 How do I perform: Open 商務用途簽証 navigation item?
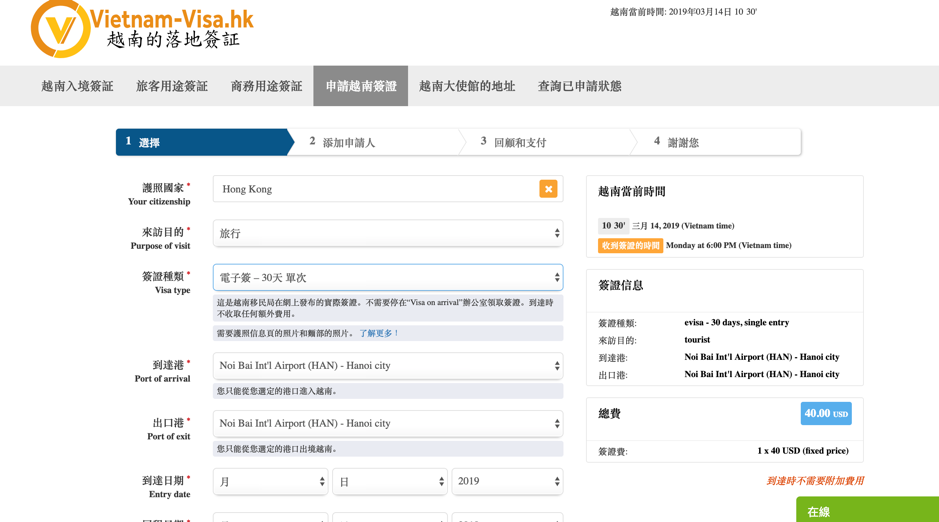[x=266, y=86]
